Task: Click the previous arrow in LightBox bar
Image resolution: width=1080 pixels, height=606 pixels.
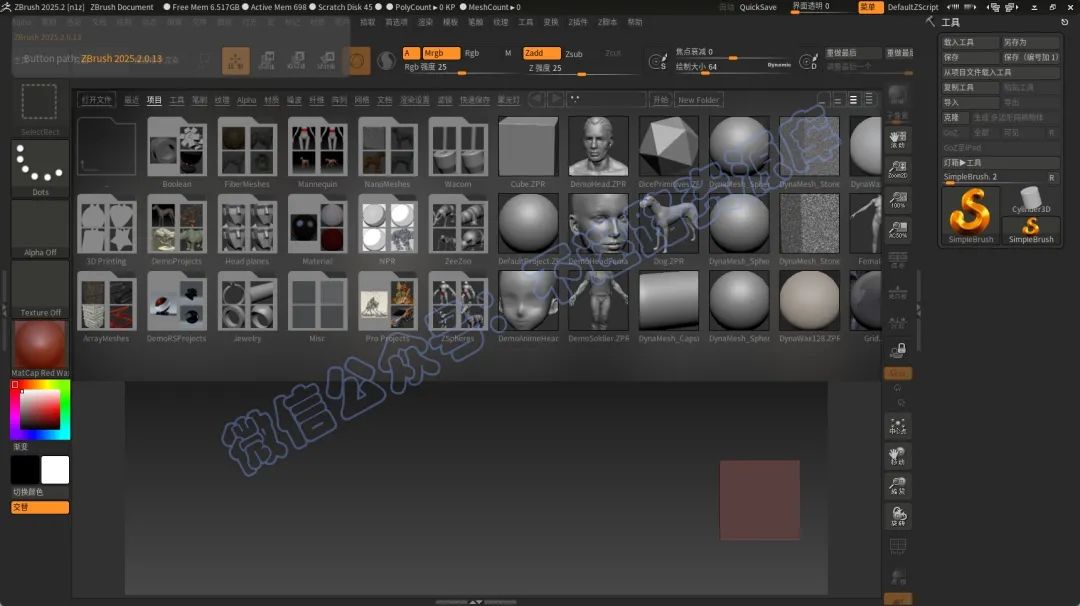Action: pos(537,99)
